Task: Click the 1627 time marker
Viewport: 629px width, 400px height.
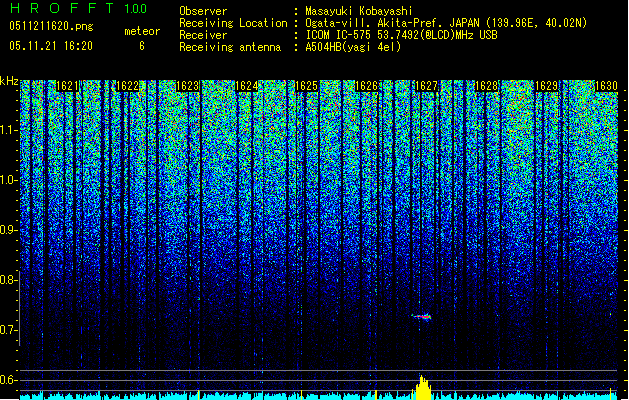Action: [x=426, y=86]
